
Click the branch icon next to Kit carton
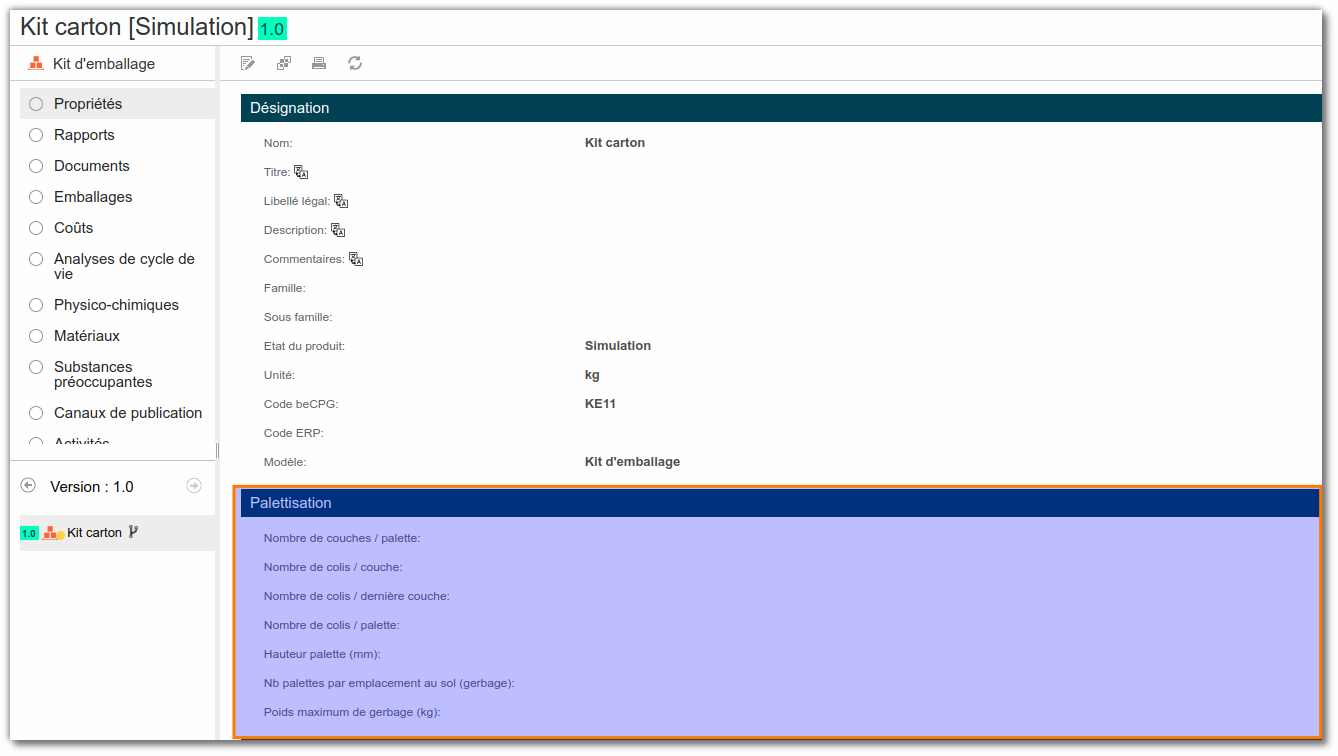pyautogui.click(x=133, y=532)
